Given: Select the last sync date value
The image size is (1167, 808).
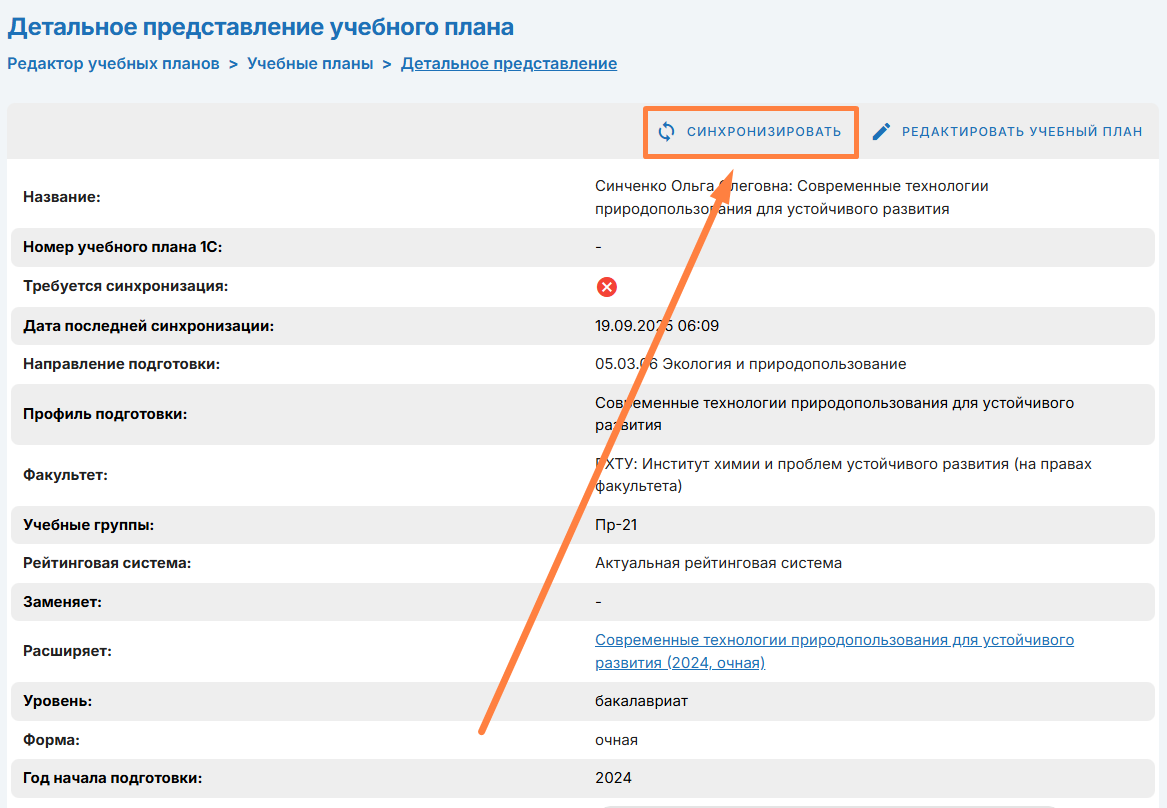Looking at the screenshot, I should tap(657, 326).
